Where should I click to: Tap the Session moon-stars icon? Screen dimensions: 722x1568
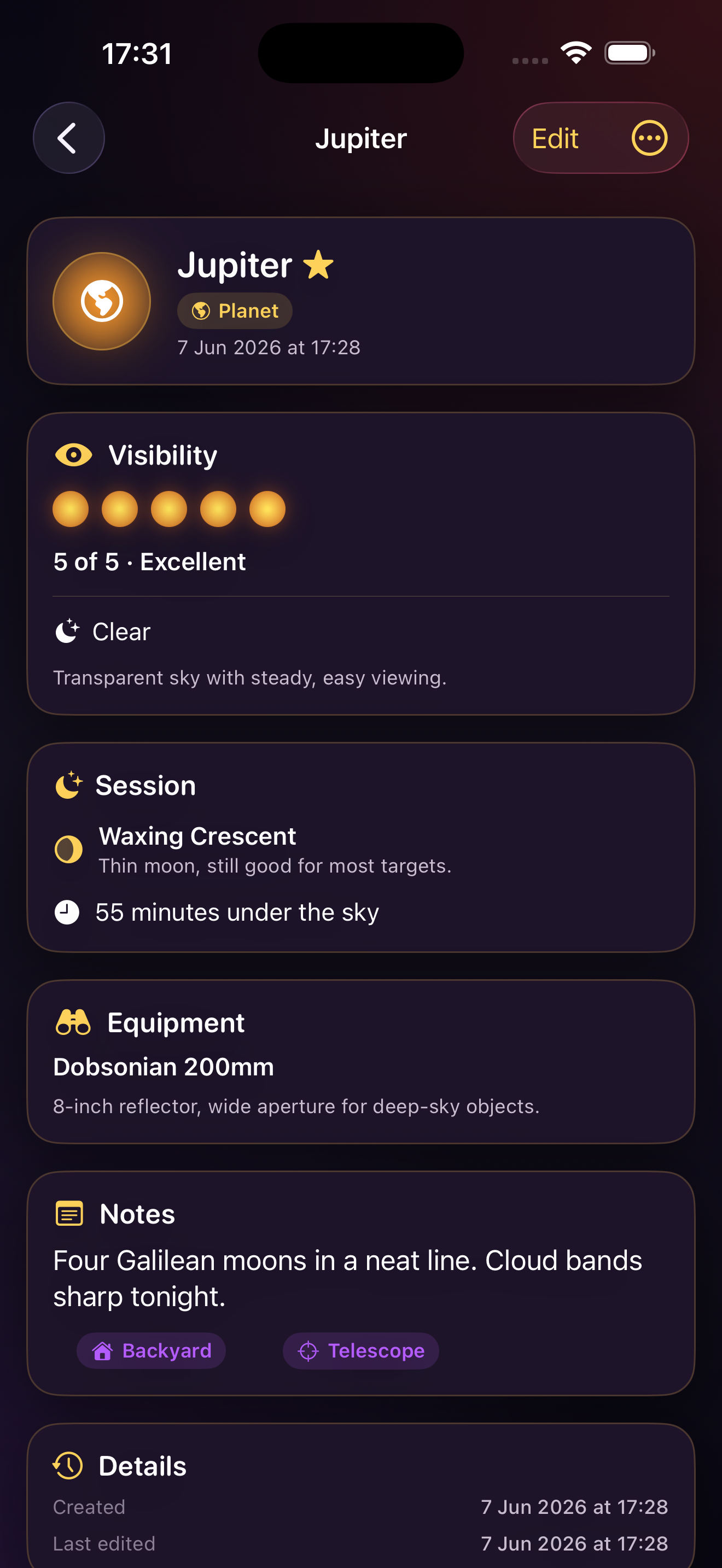(69, 785)
